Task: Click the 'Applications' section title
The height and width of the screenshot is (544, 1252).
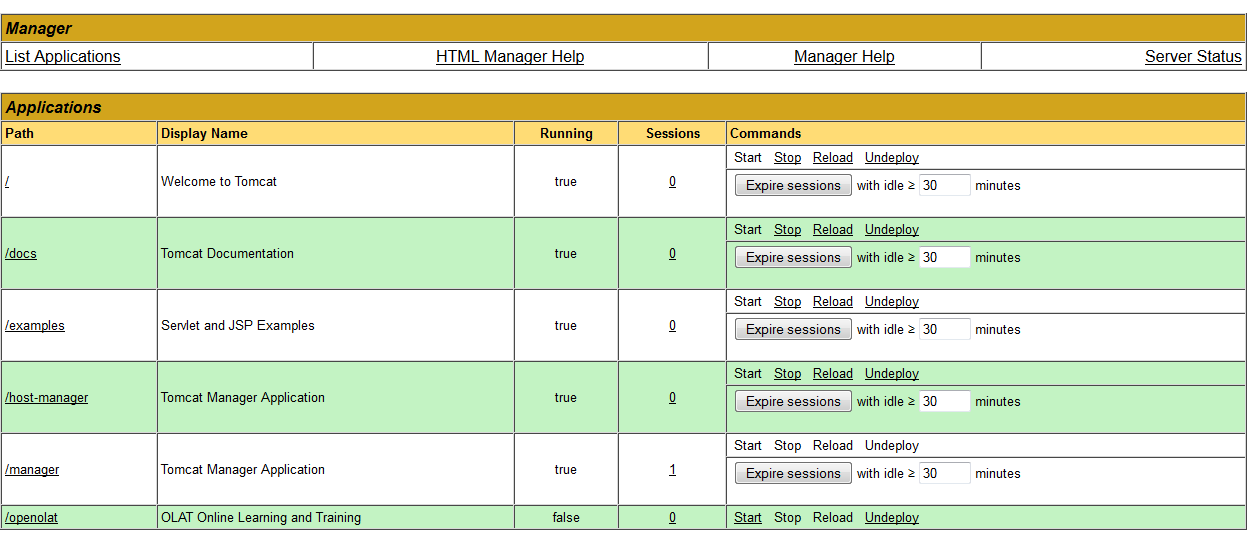Action: (x=54, y=108)
